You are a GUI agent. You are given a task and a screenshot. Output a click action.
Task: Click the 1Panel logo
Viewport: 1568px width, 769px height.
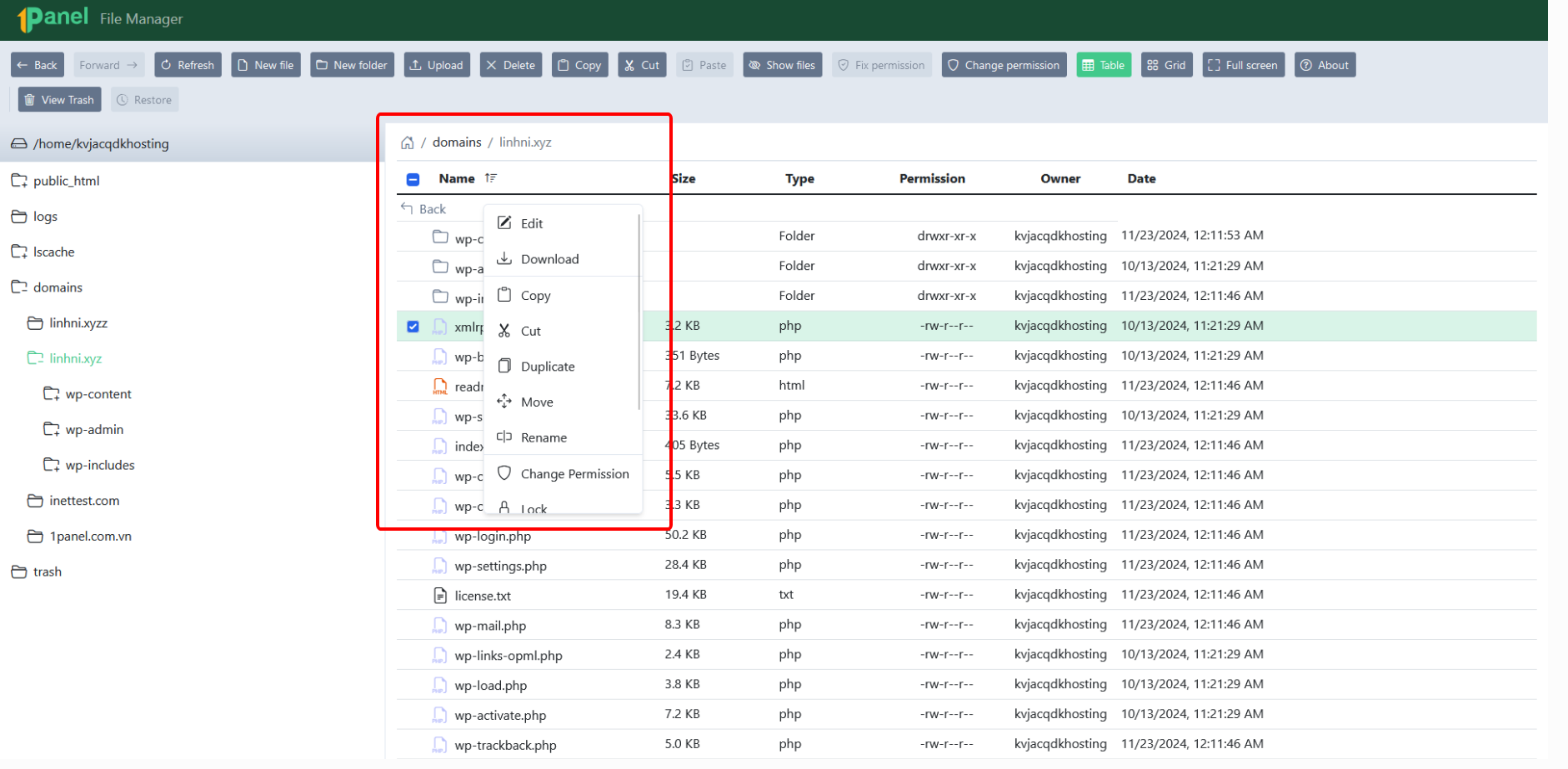tap(53, 18)
